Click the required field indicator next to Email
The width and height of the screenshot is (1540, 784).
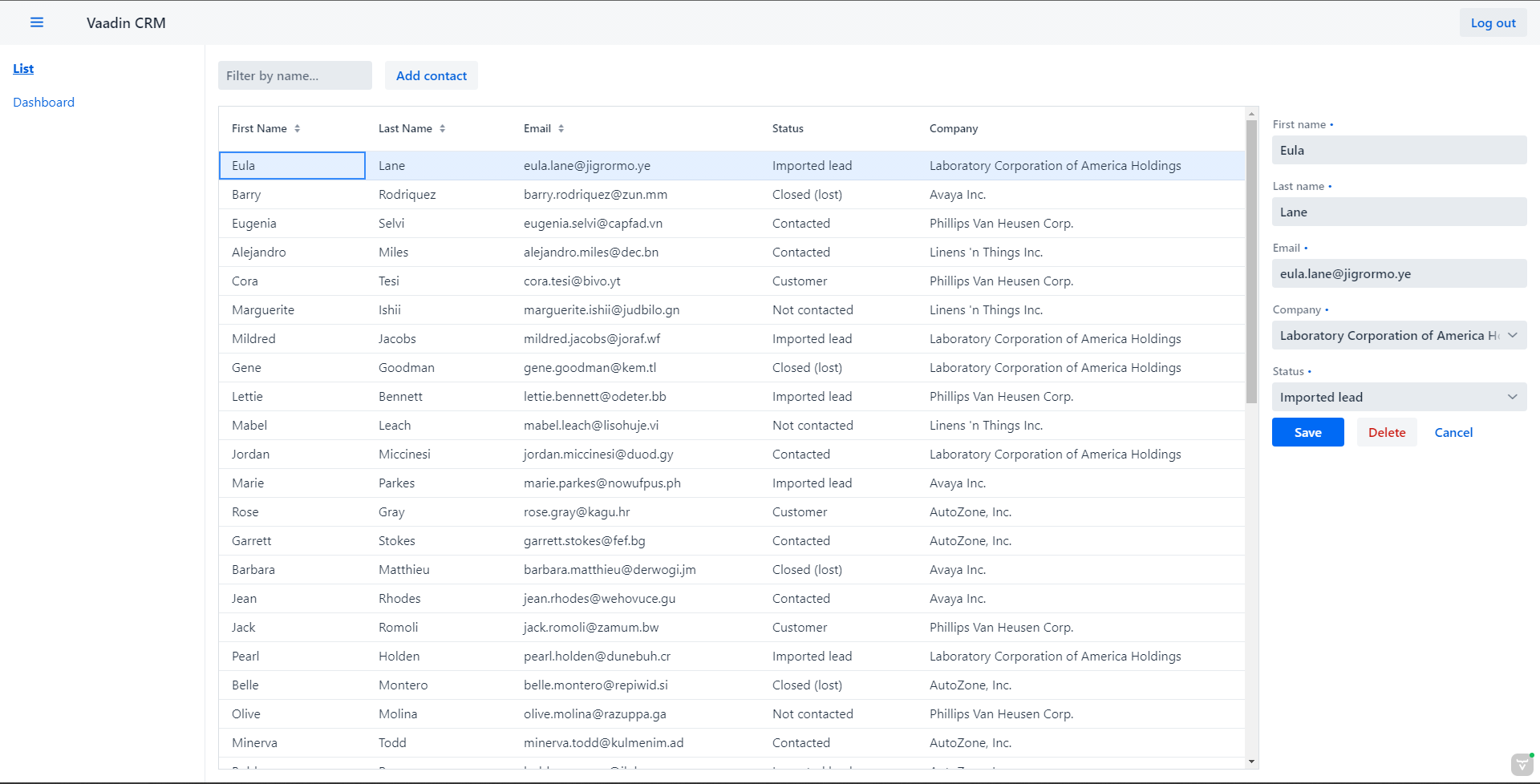tap(1305, 248)
